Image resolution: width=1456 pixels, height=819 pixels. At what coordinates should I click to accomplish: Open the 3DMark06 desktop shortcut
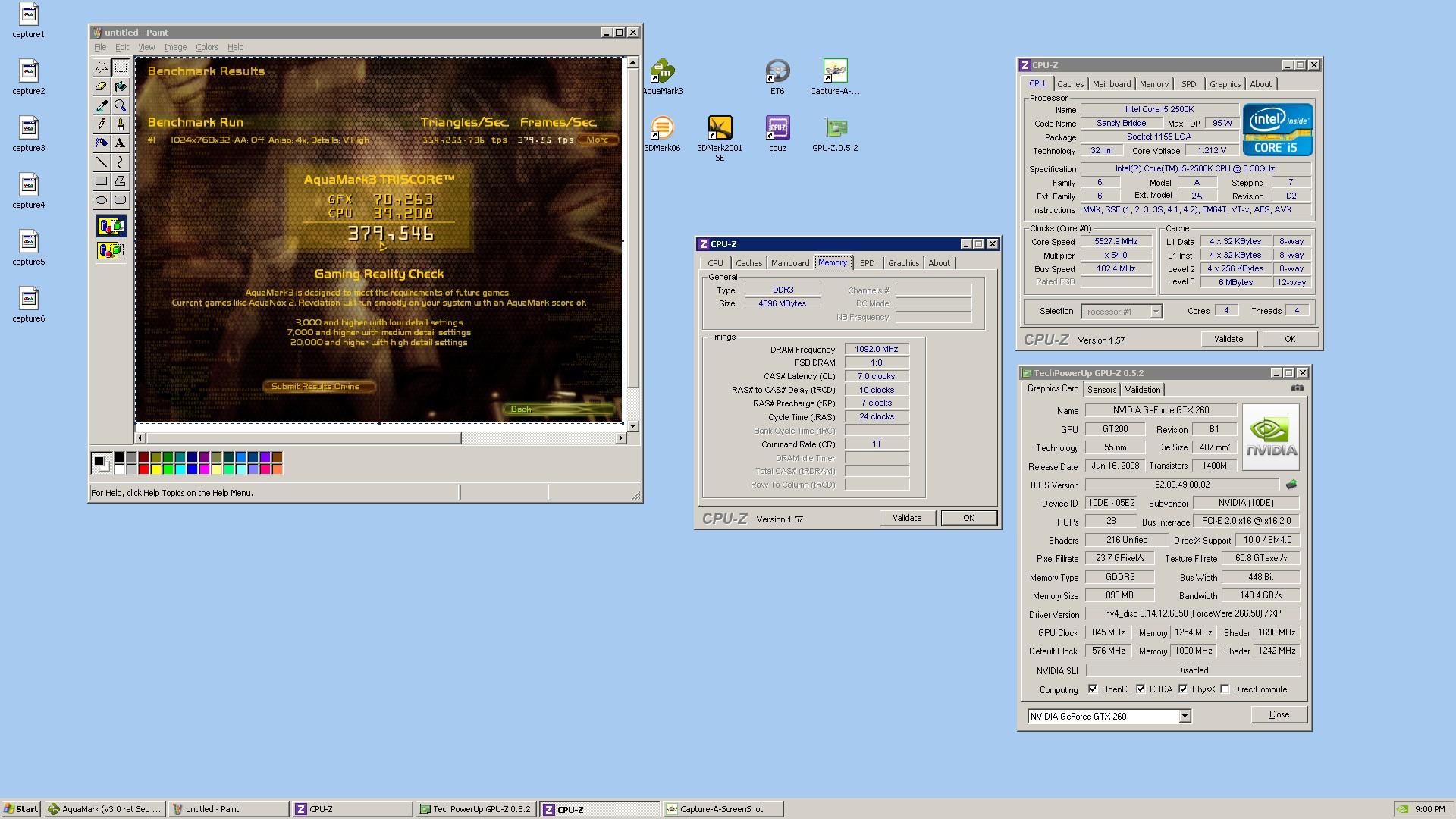point(662,134)
